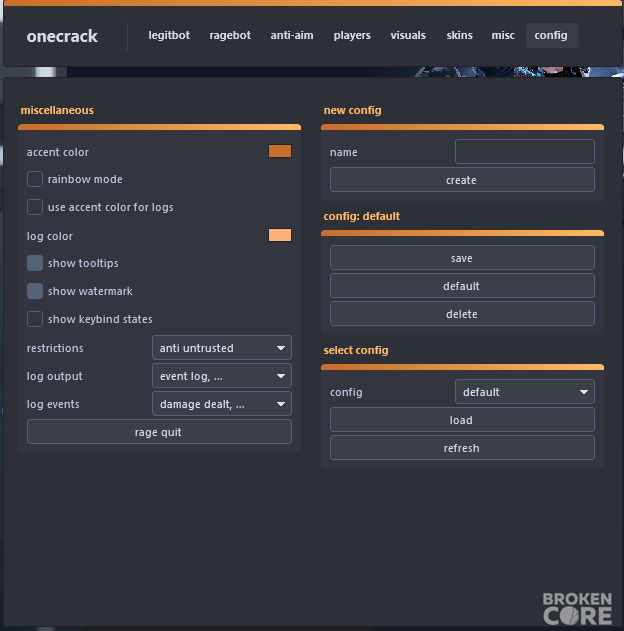Viewport: 624px width, 631px height.
Task: Toggle show tooltips checkbox
Action: pyautogui.click(x=35, y=263)
